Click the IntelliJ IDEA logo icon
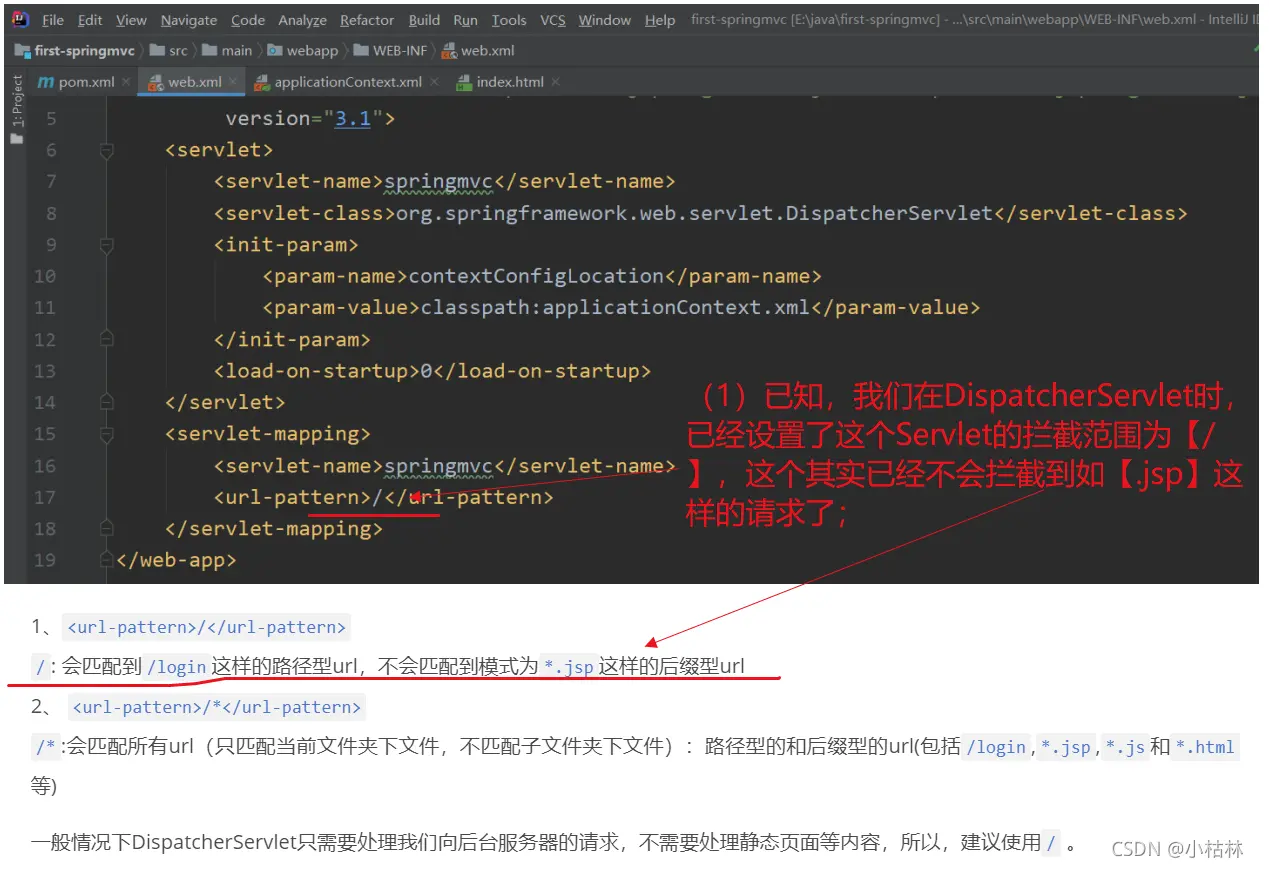The height and width of the screenshot is (877, 1269). (20, 19)
